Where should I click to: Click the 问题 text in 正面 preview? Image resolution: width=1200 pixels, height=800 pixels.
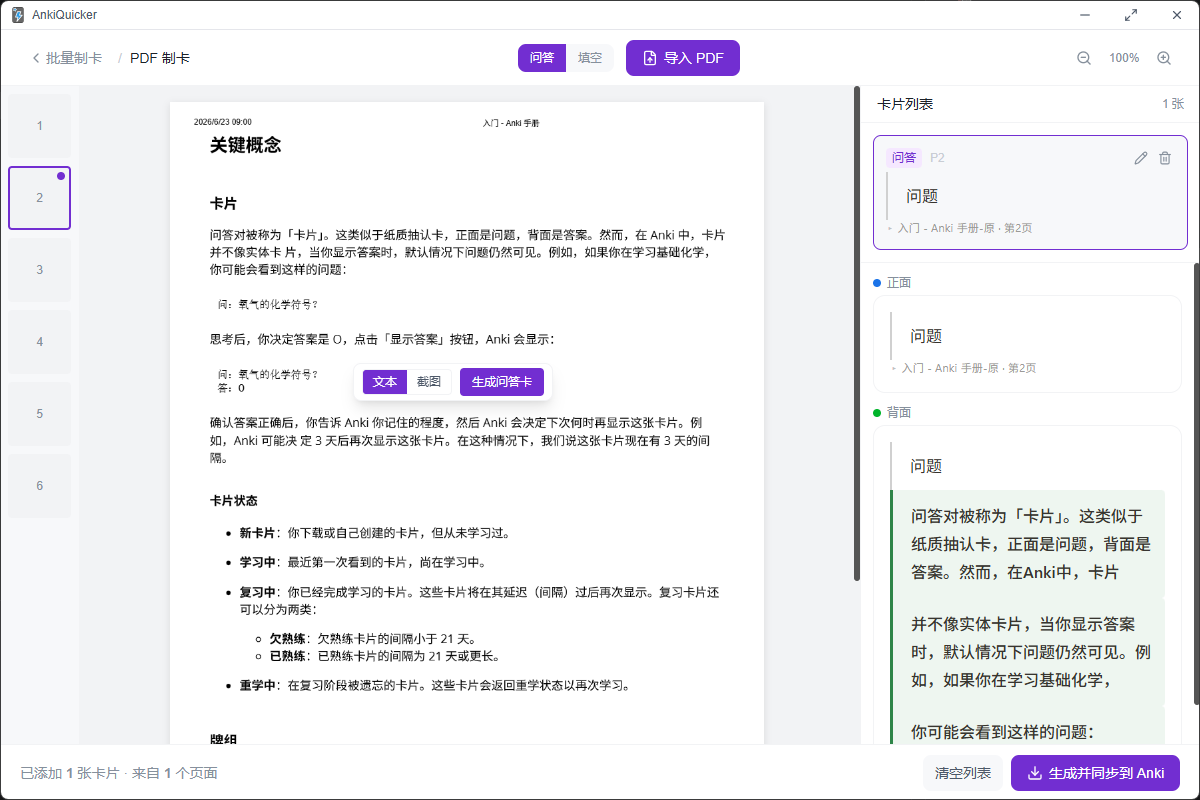[x=926, y=336]
